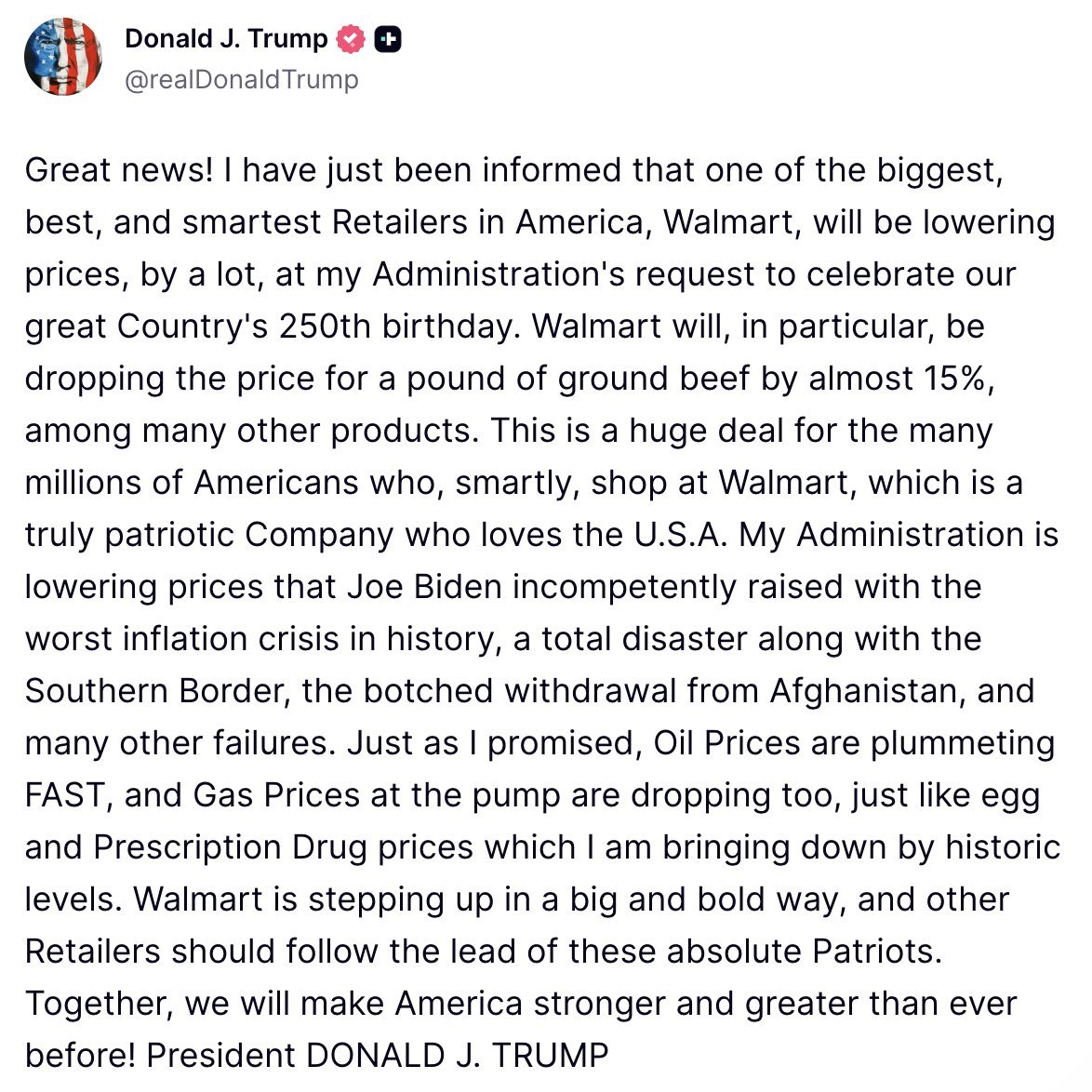The height and width of the screenshot is (1092, 1092).
Task: Open the @realDonaldTrump handle link
Action: [x=242, y=79]
